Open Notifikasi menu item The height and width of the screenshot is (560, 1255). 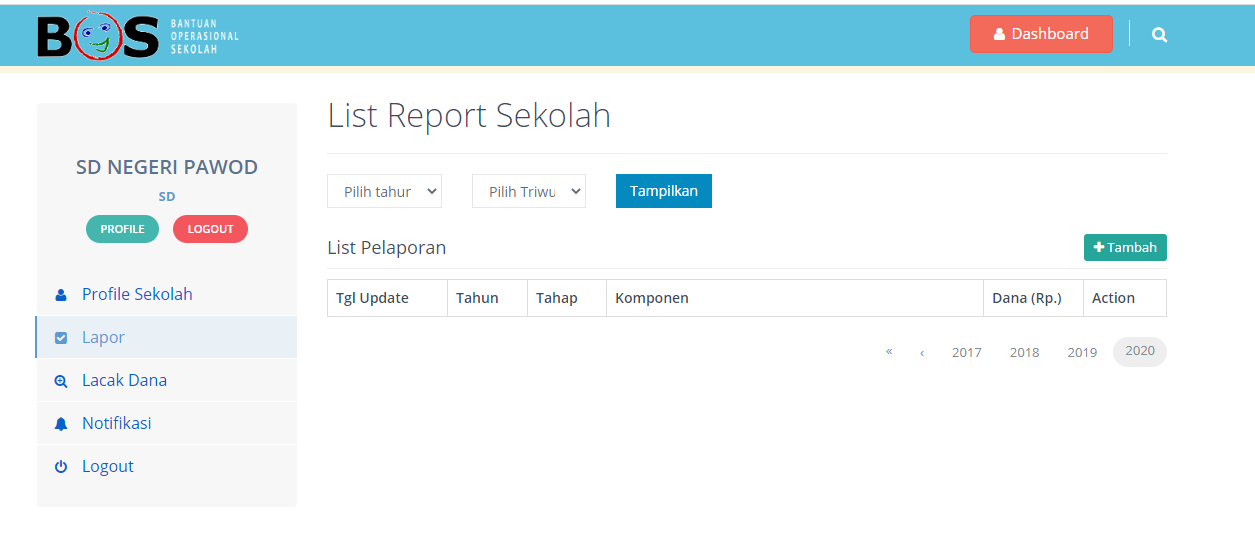click(167, 423)
